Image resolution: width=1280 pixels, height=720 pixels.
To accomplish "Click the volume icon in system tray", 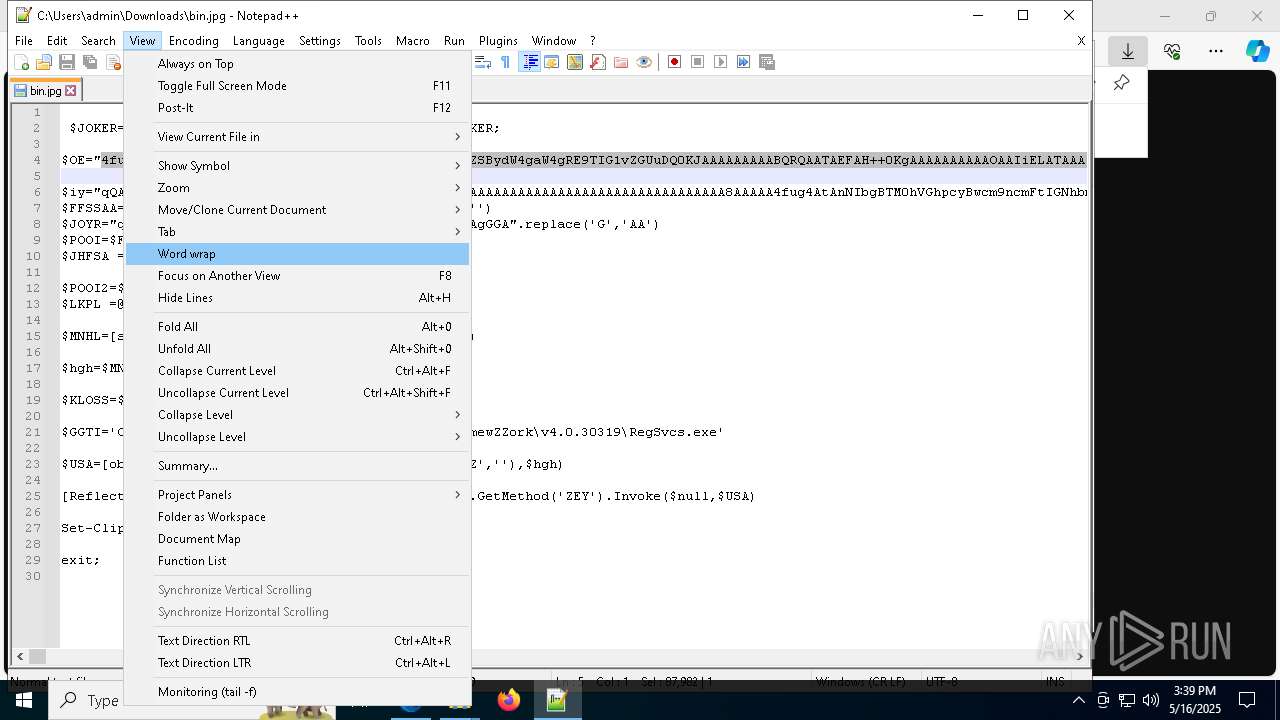I will pyautogui.click(x=1150, y=700).
